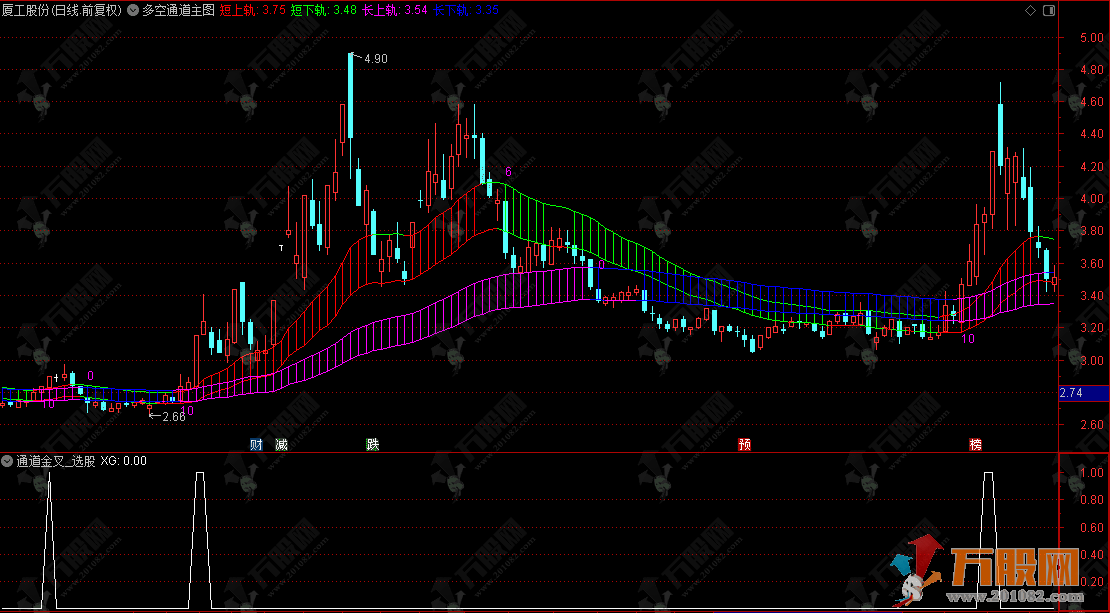Click the 跌 event marker icon
Screen dimensions: 1110x613
point(373,444)
